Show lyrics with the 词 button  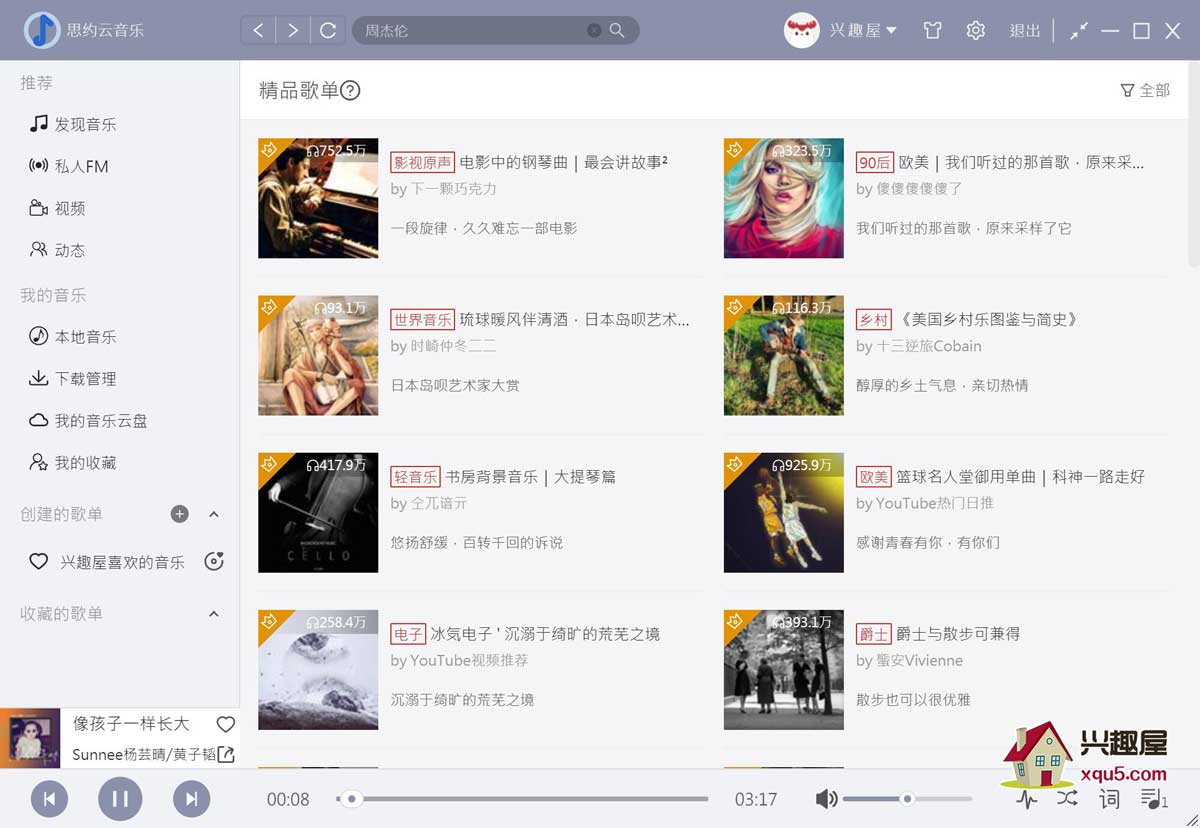[x=1110, y=798]
